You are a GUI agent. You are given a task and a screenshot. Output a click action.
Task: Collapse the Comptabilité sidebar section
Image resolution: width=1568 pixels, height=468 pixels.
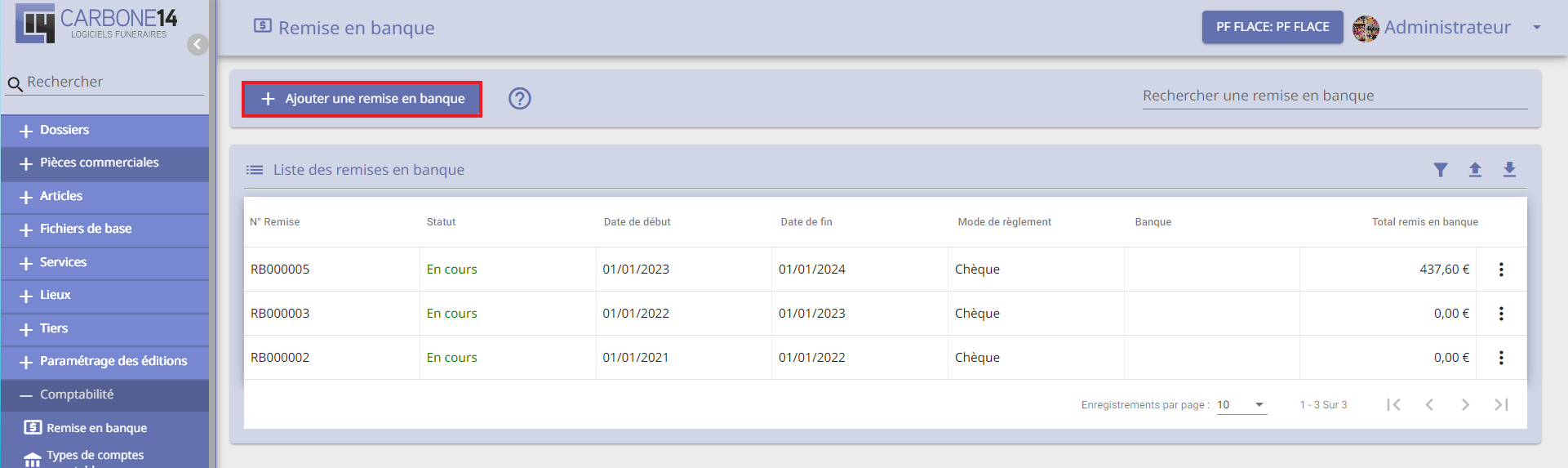coord(104,395)
